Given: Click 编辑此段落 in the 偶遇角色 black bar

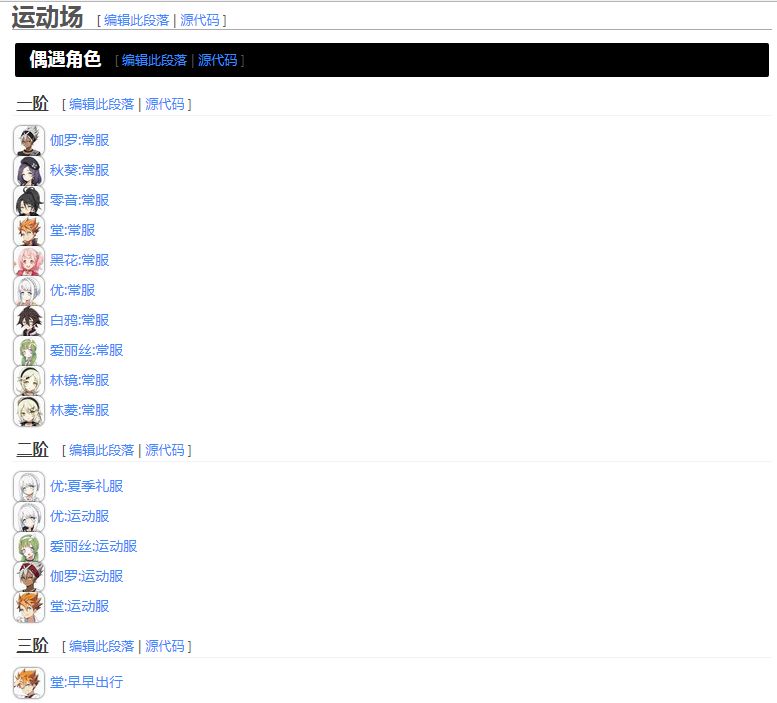Looking at the screenshot, I should click(154, 60).
